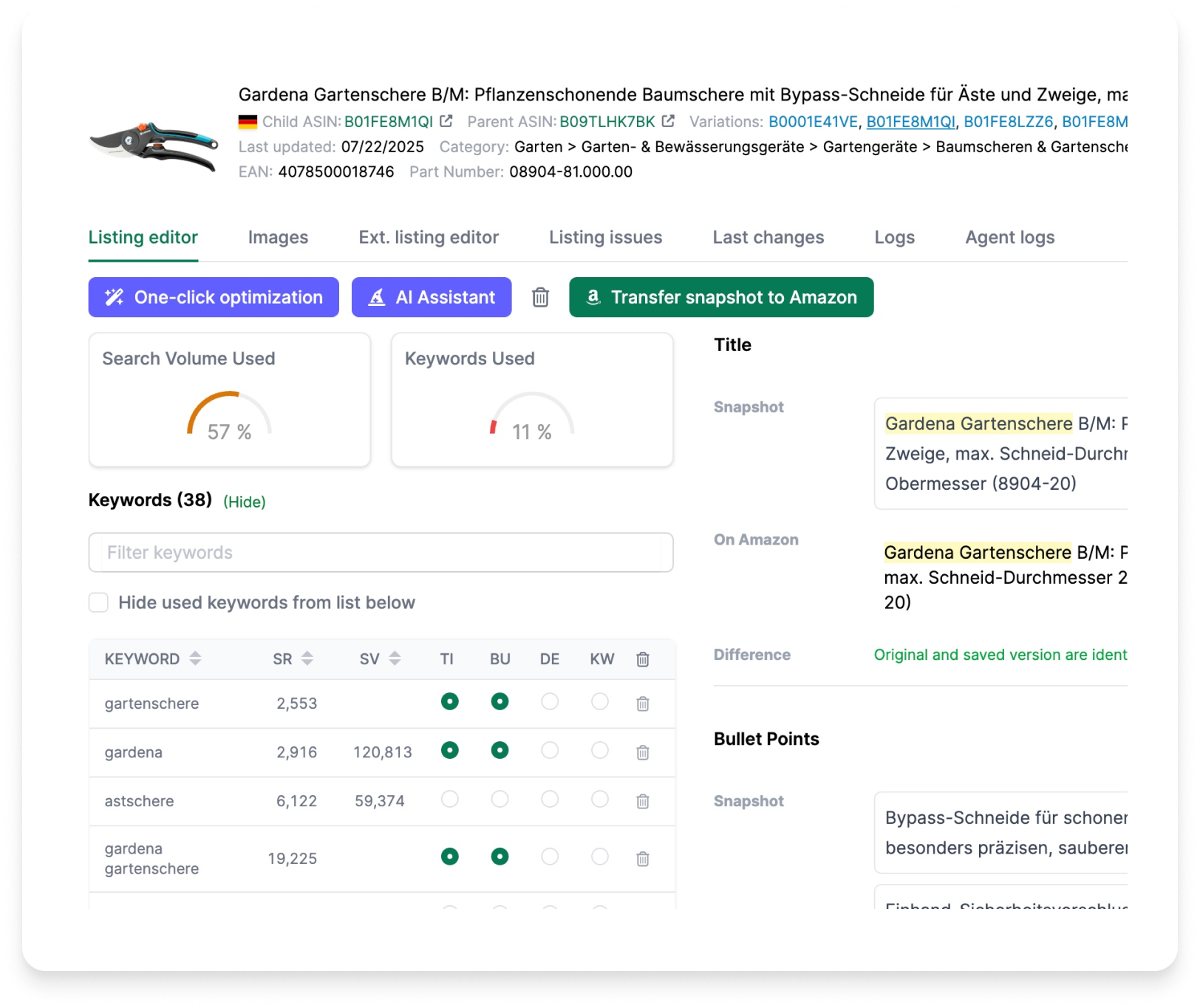Click the Filter keywords input field
Image resolution: width=1200 pixels, height=1008 pixels.
(381, 552)
